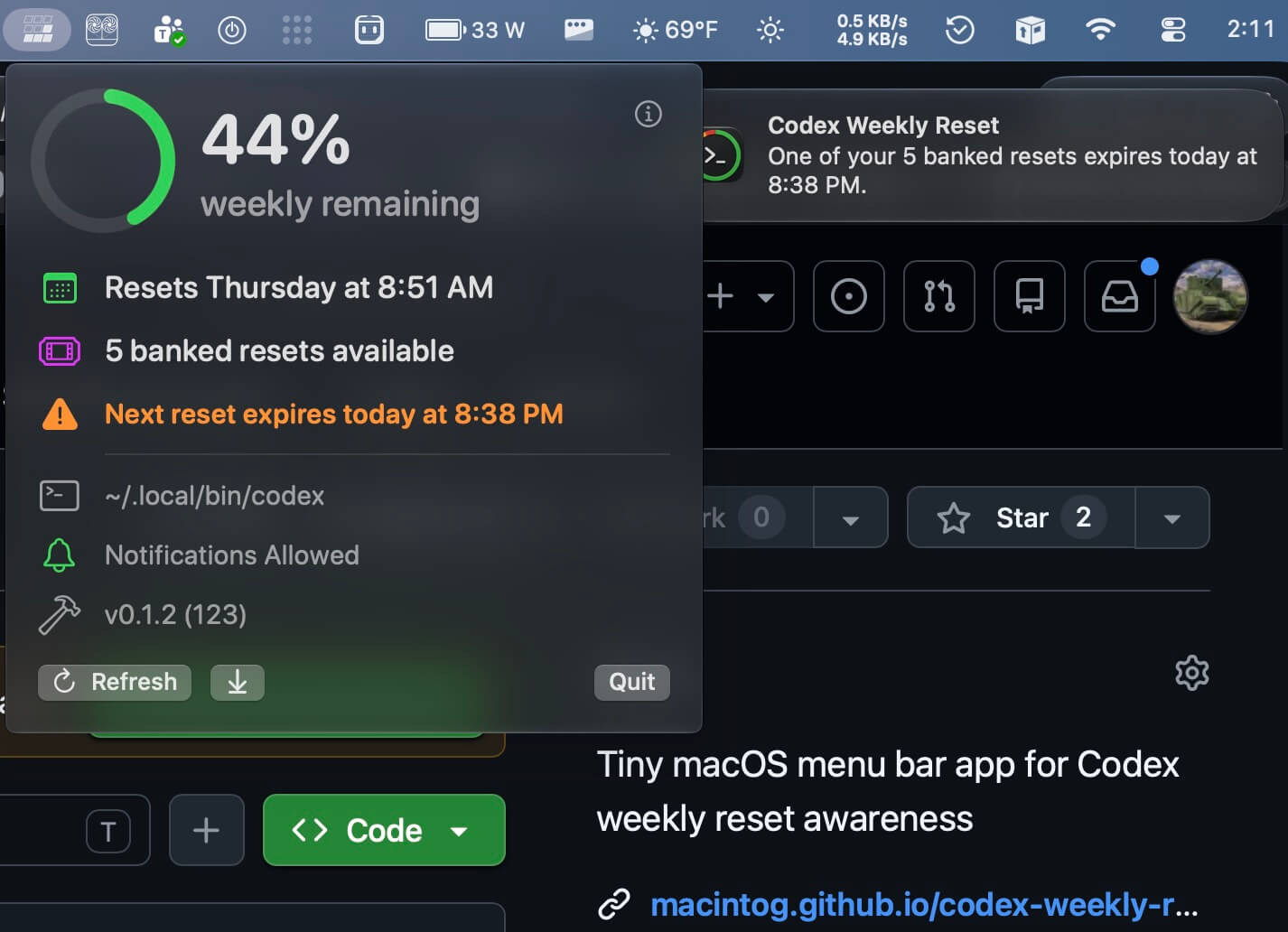The image size is (1288, 932).
Task: Click the green bell notifications icon
Action: [x=60, y=555]
